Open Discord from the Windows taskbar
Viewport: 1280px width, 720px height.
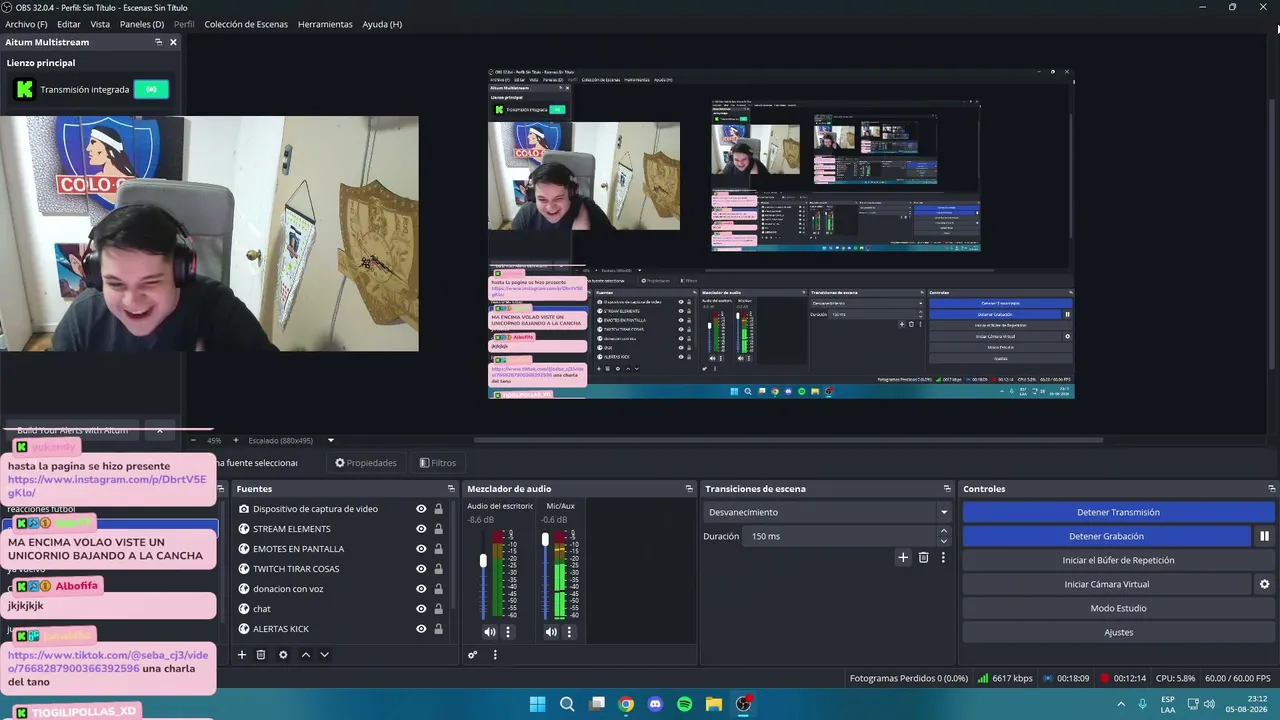pos(655,704)
